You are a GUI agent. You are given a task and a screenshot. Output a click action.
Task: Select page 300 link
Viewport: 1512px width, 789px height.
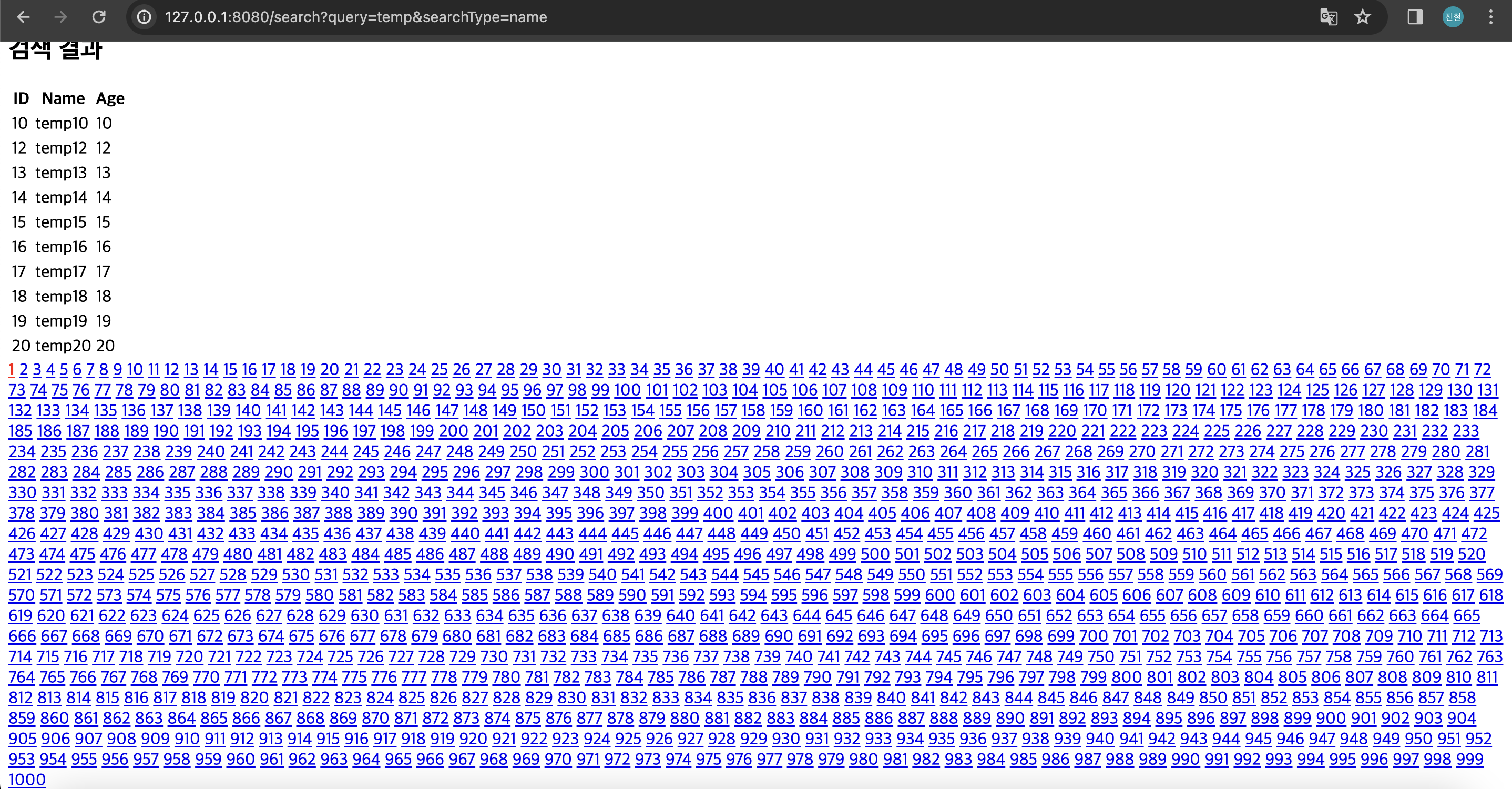click(594, 472)
